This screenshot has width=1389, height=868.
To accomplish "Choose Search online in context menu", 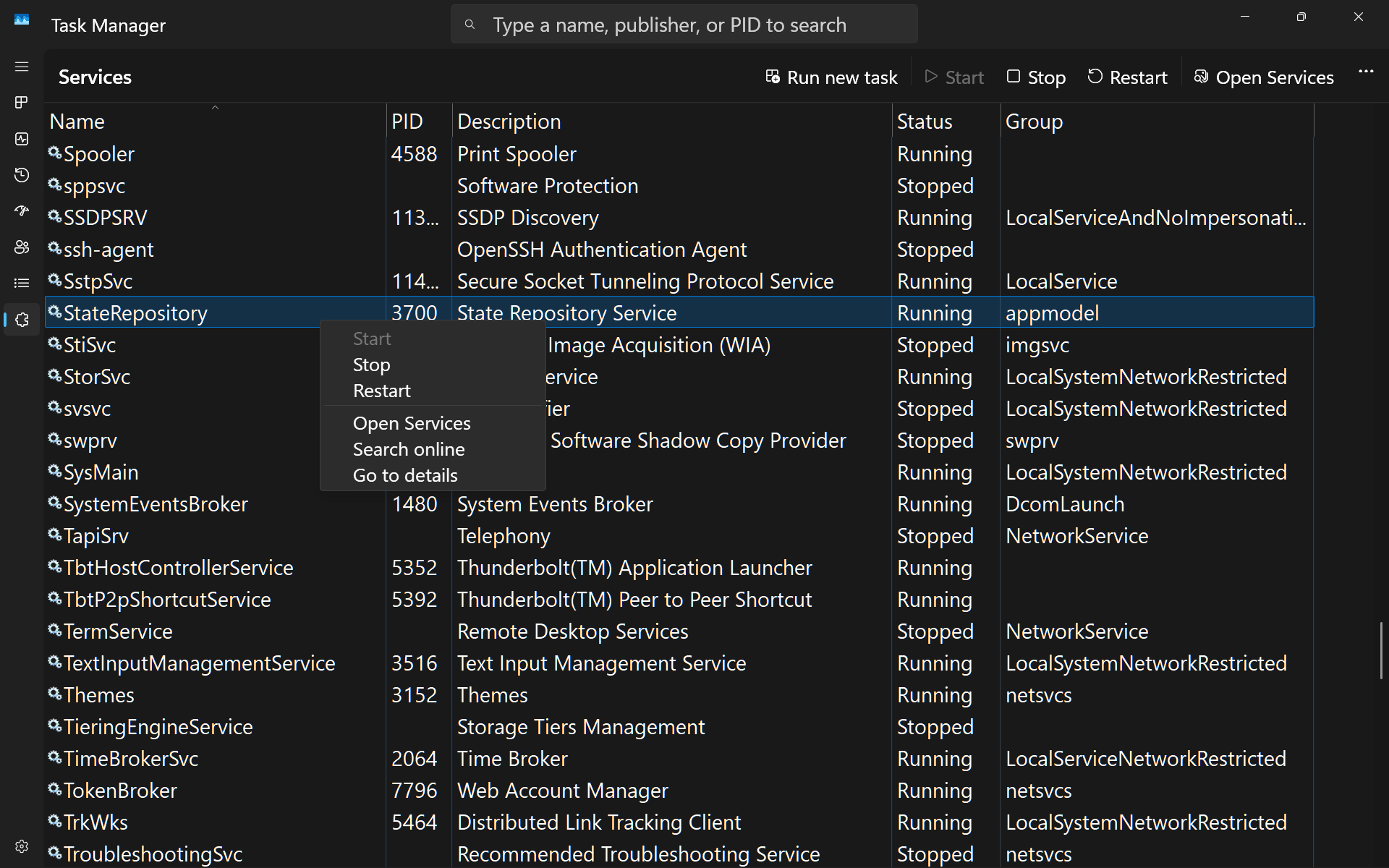I will (409, 449).
